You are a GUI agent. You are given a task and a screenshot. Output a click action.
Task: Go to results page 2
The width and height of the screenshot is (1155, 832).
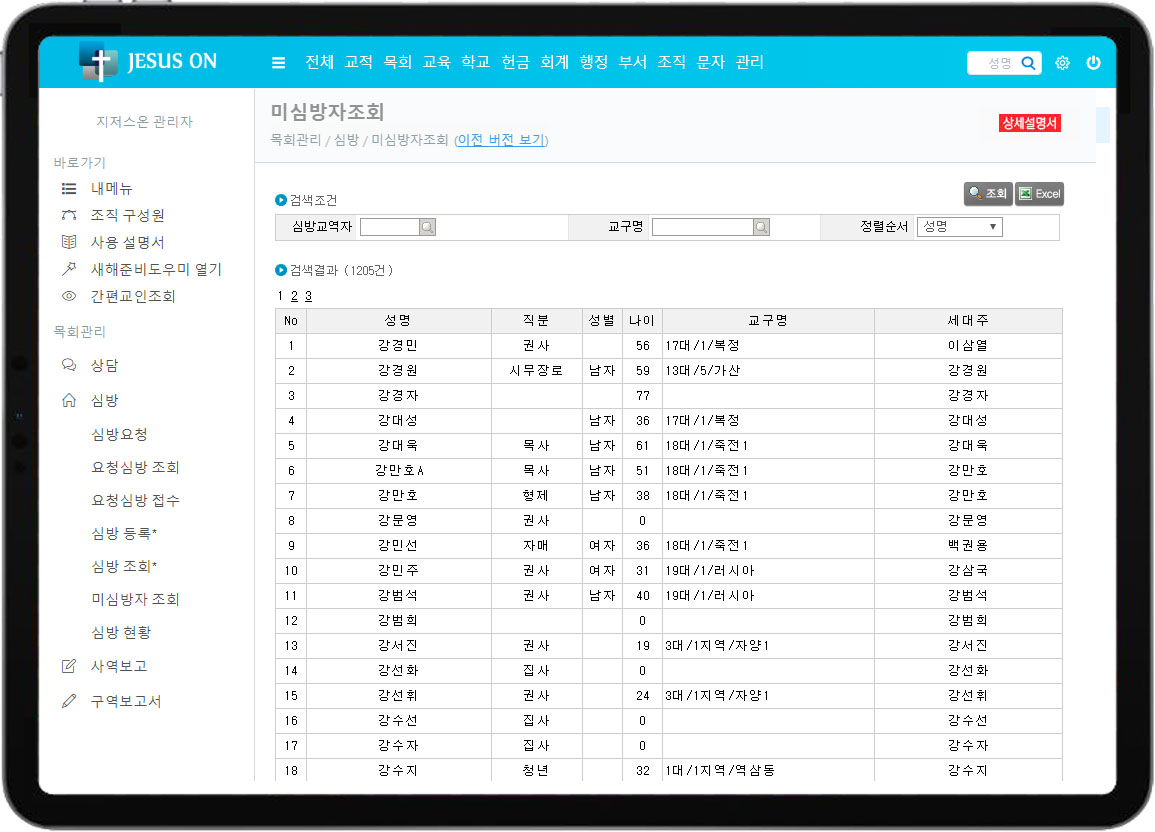point(294,296)
